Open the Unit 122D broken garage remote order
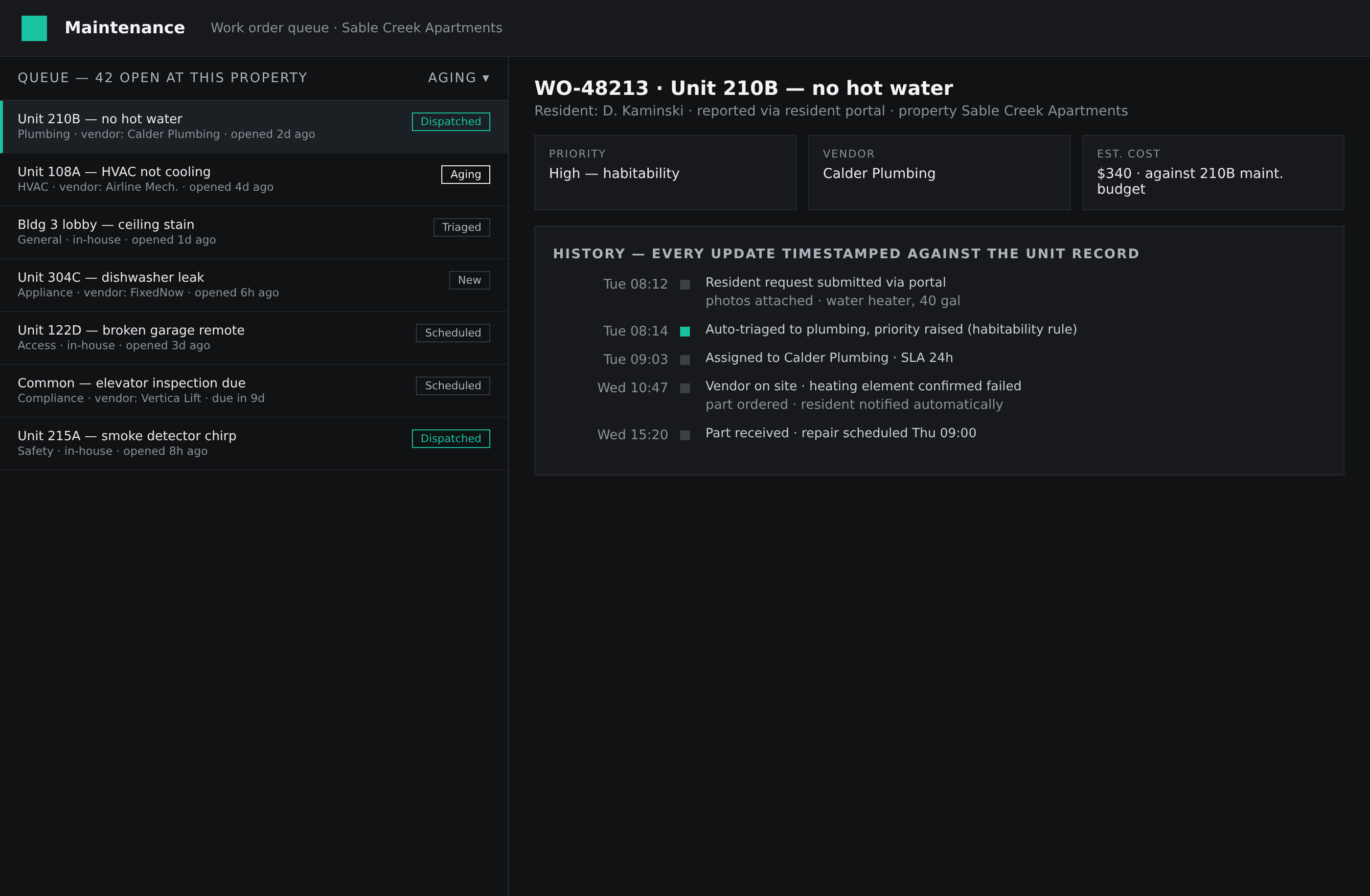The width and height of the screenshot is (1370, 896). point(254,338)
